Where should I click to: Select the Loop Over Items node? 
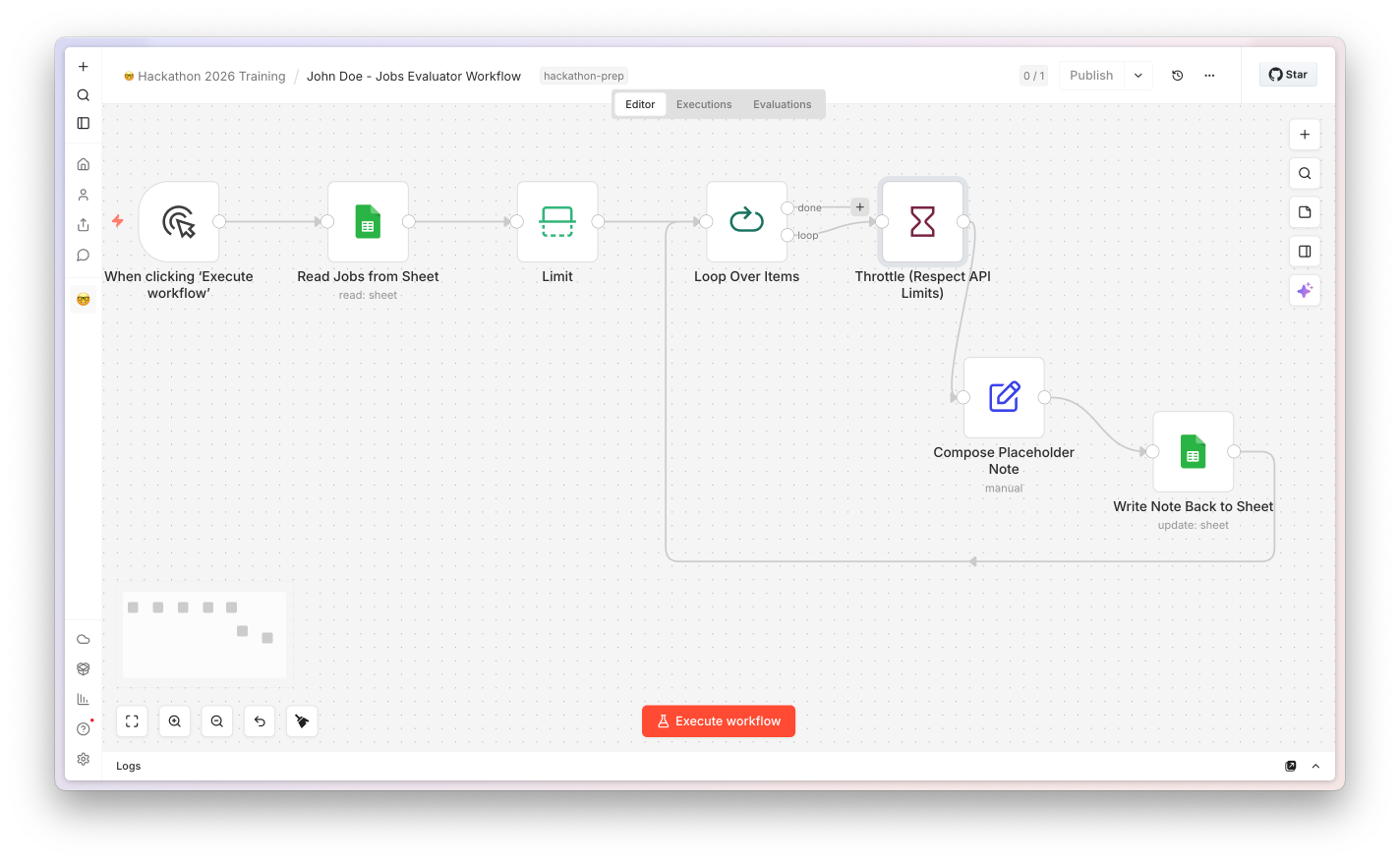pyautogui.click(x=746, y=222)
